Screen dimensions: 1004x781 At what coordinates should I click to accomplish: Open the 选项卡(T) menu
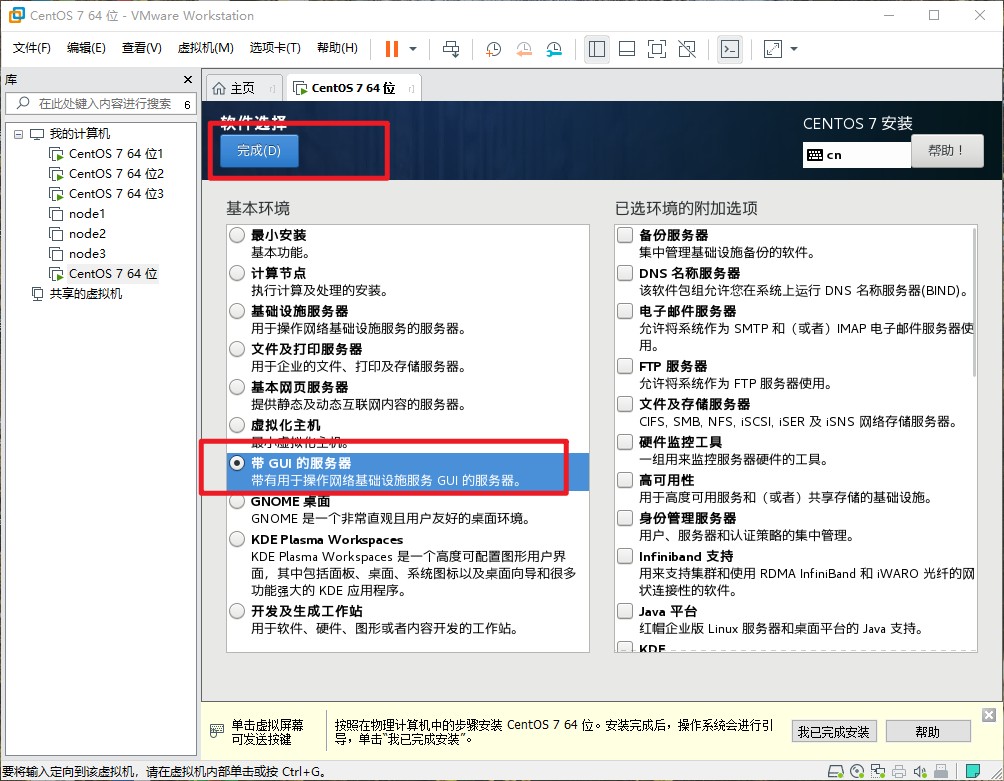tap(275, 48)
